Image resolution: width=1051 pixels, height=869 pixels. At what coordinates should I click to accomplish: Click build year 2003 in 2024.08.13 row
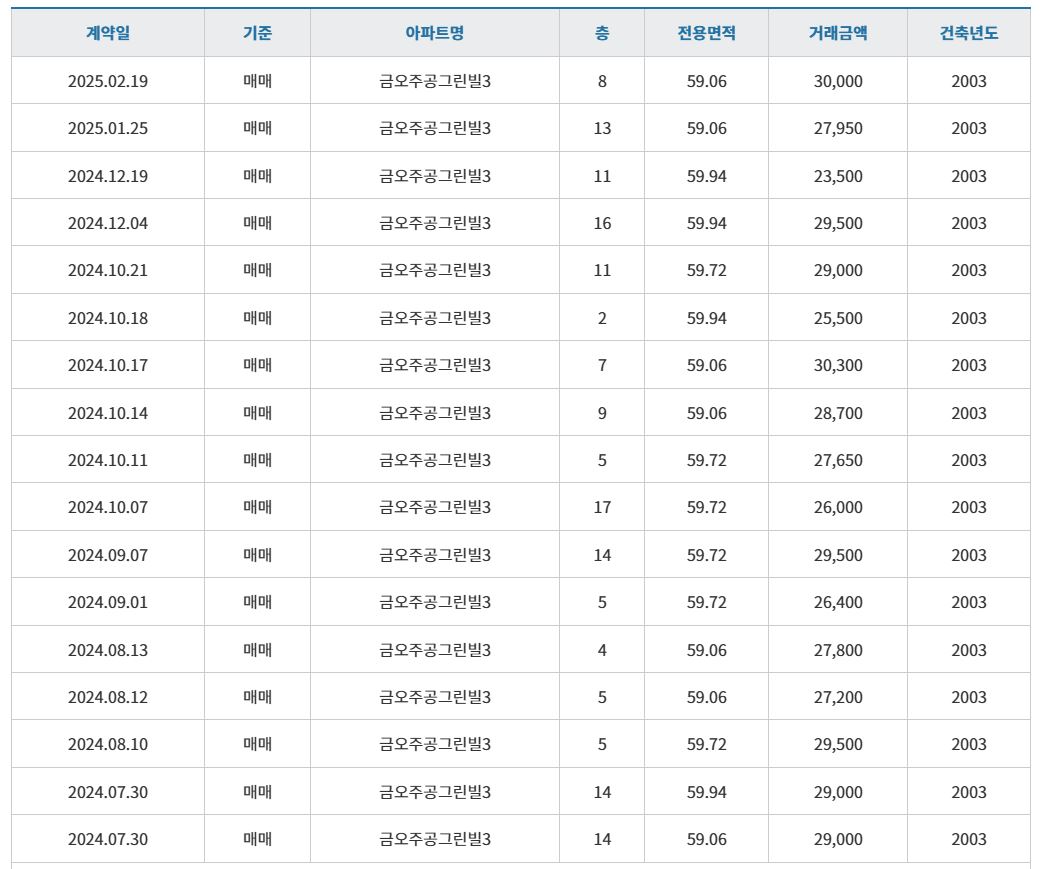(969, 650)
